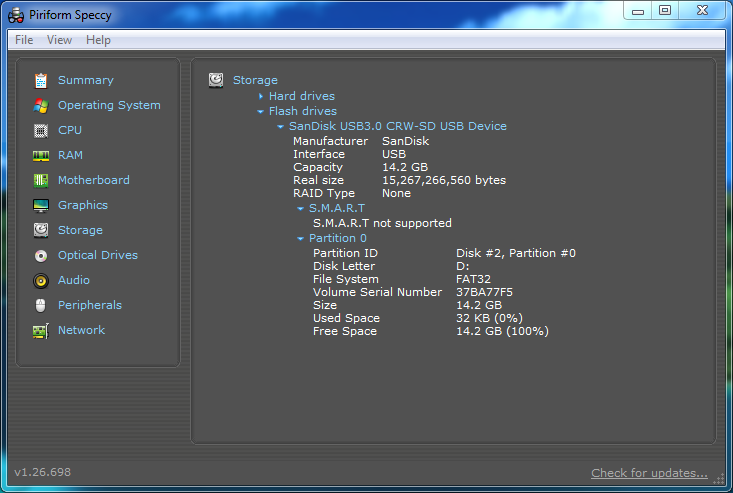This screenshot has width=733, height=493.
Task: Collapse the S.M.A.R.T section
Action: (301, 208)
